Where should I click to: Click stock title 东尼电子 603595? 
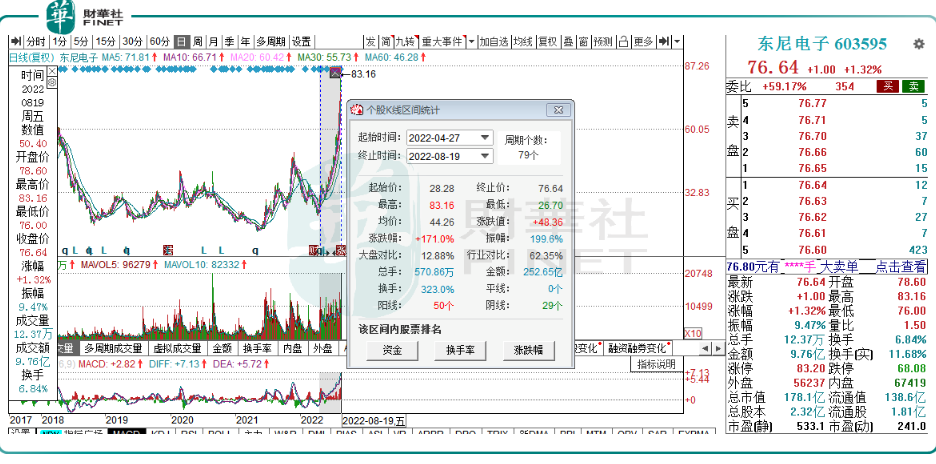822,44
